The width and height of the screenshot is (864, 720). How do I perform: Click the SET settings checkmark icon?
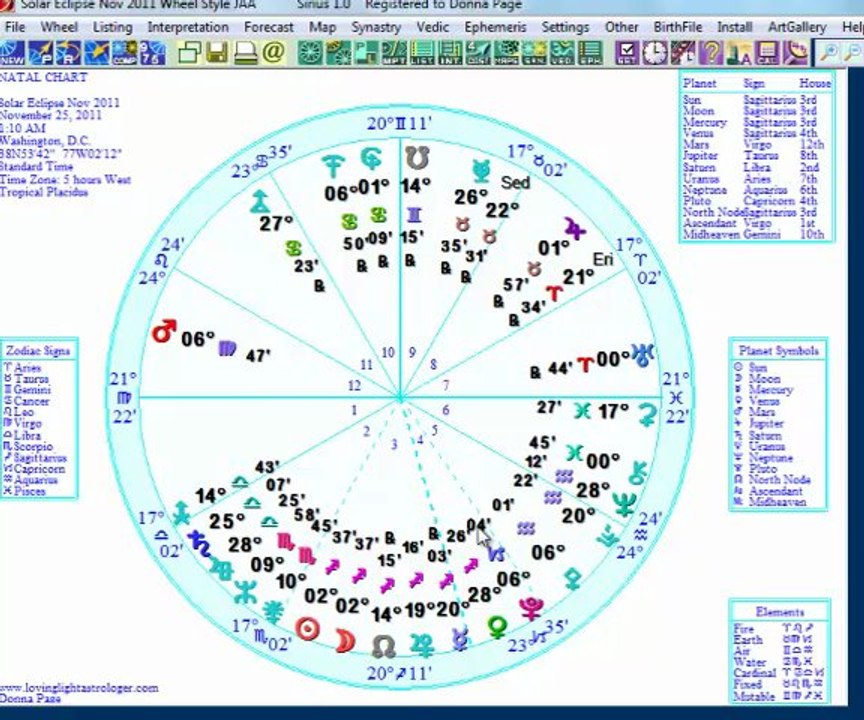(x=627, y=53)
